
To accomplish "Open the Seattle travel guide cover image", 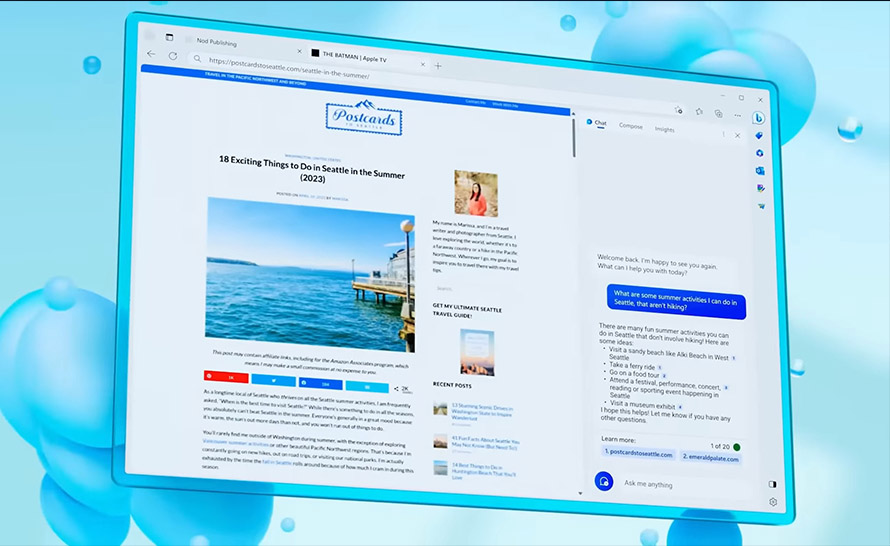I will [477, 352].
